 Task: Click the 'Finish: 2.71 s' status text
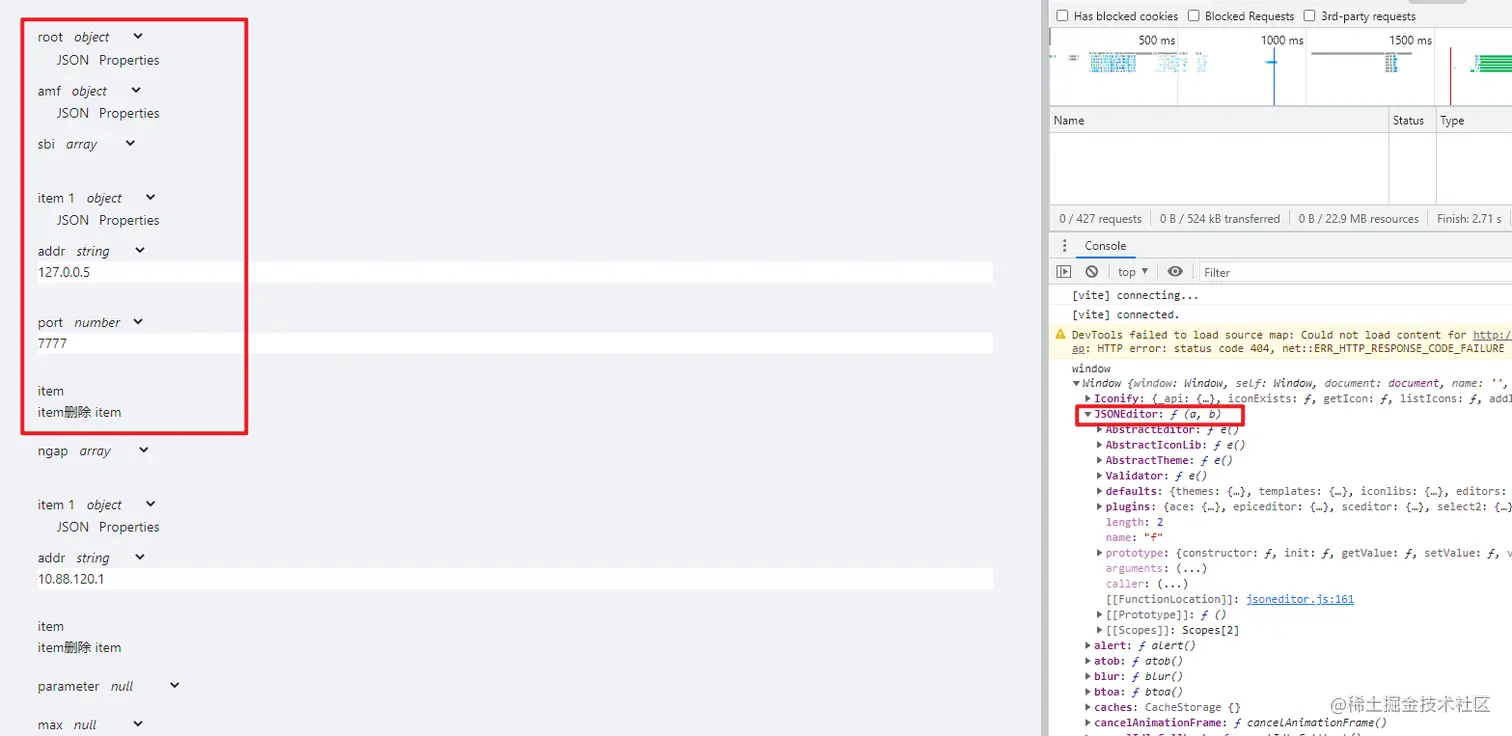tap(1470, 219)
